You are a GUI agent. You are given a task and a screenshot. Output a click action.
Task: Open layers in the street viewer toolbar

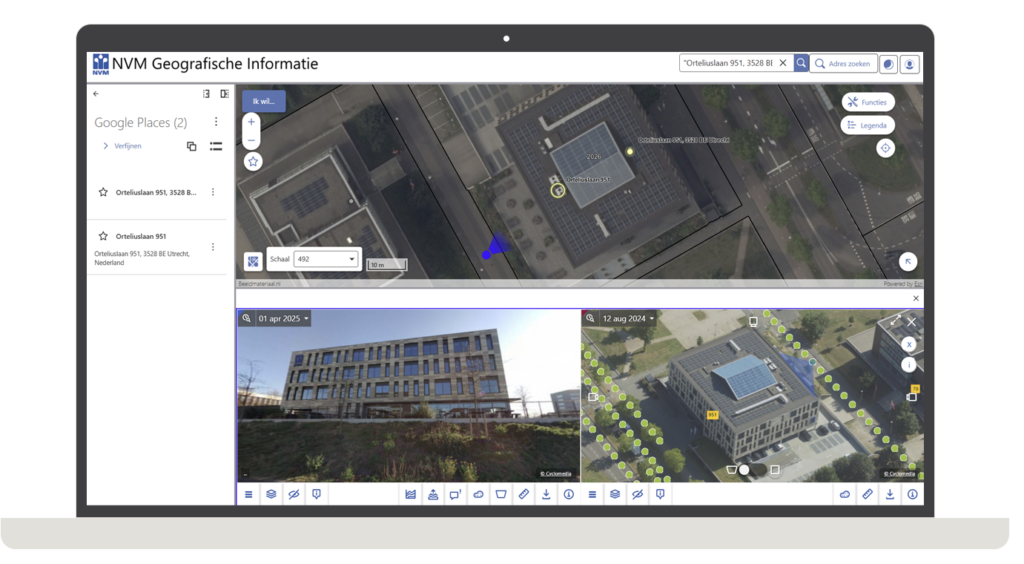(x=271, y=495)
